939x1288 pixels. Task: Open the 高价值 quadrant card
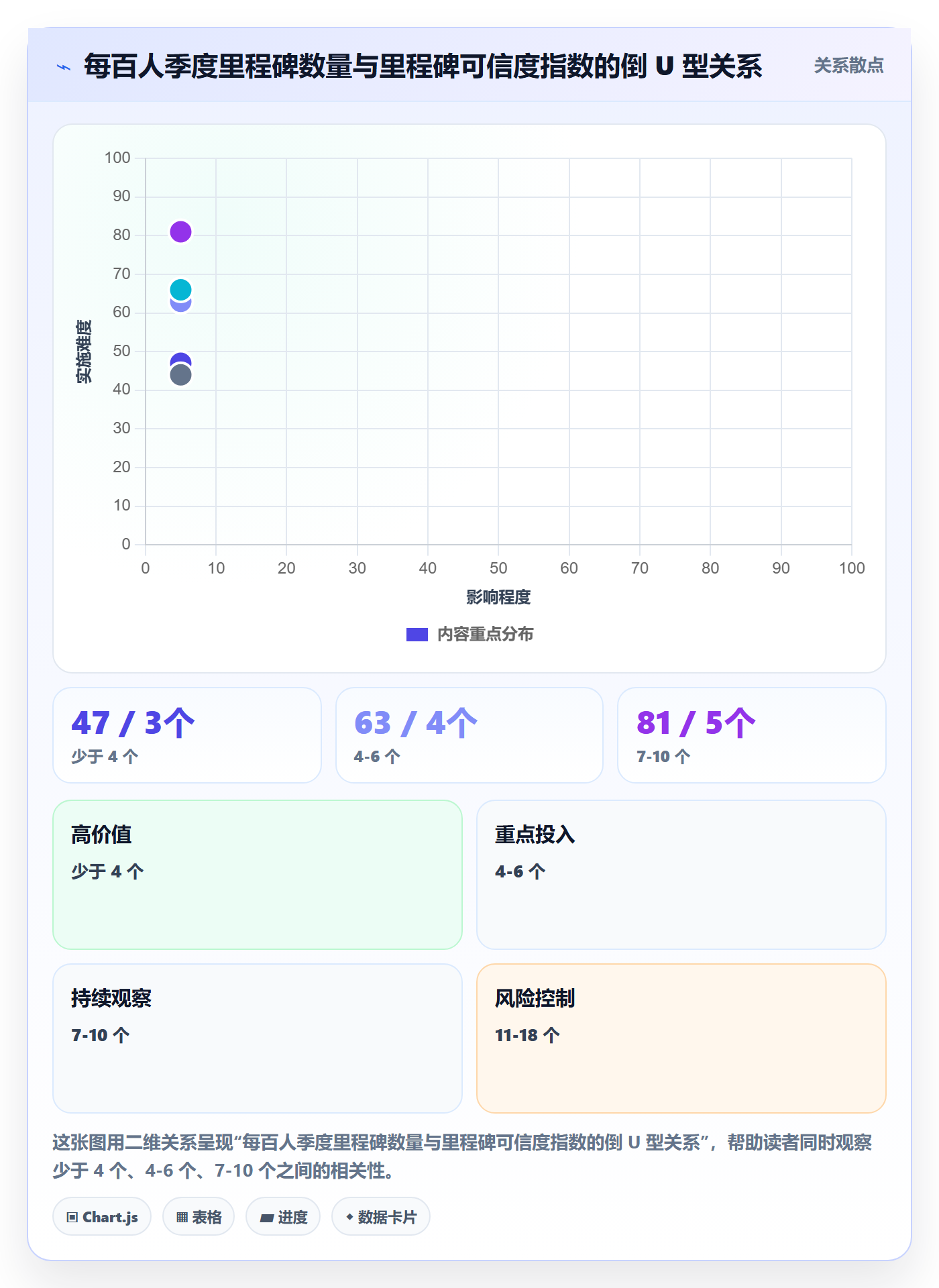[258, 875]
